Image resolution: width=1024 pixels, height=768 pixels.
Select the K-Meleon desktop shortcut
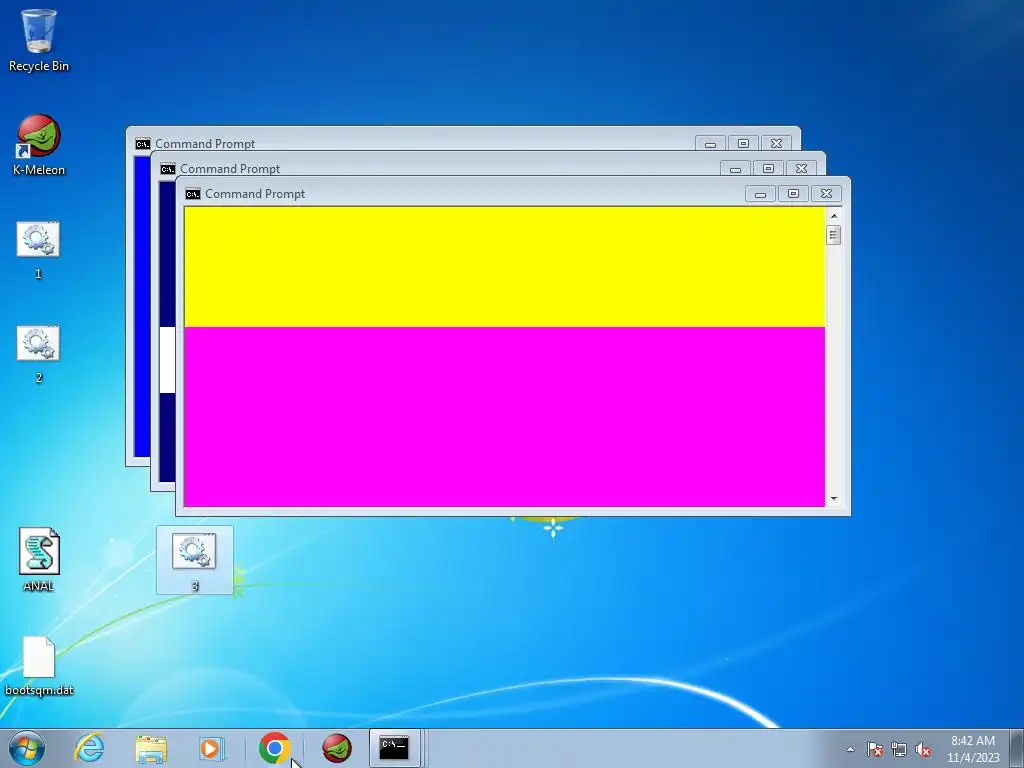39,145
